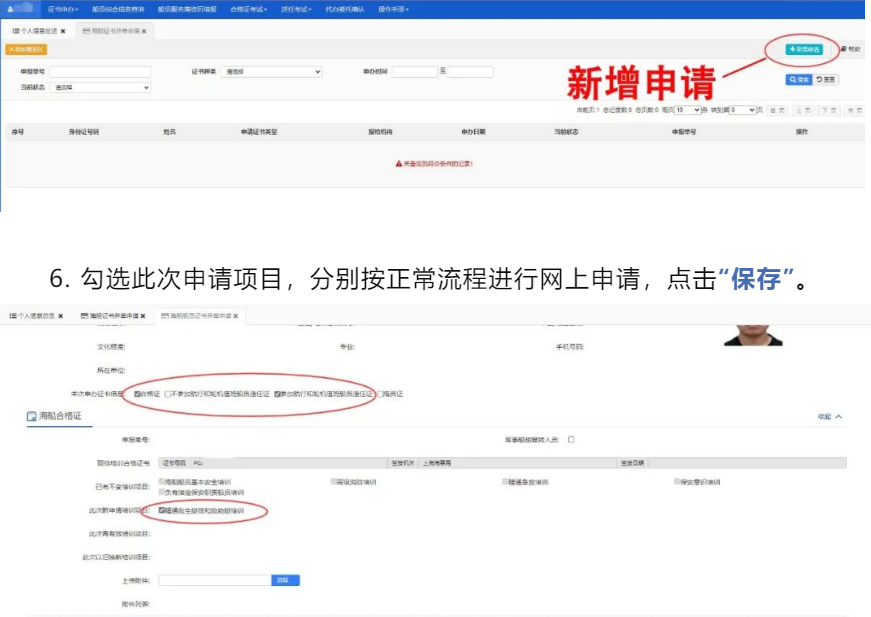Image resolution: width=871 pixels, height=617 pixels.
Task: Close the 个人信息总览 tab in upper window
Action: [63, 31]
